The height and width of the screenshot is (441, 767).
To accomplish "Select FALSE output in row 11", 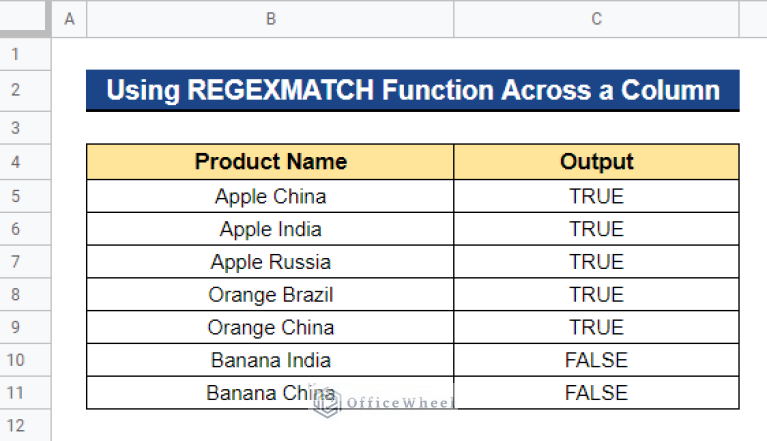I will coord(596,393).
